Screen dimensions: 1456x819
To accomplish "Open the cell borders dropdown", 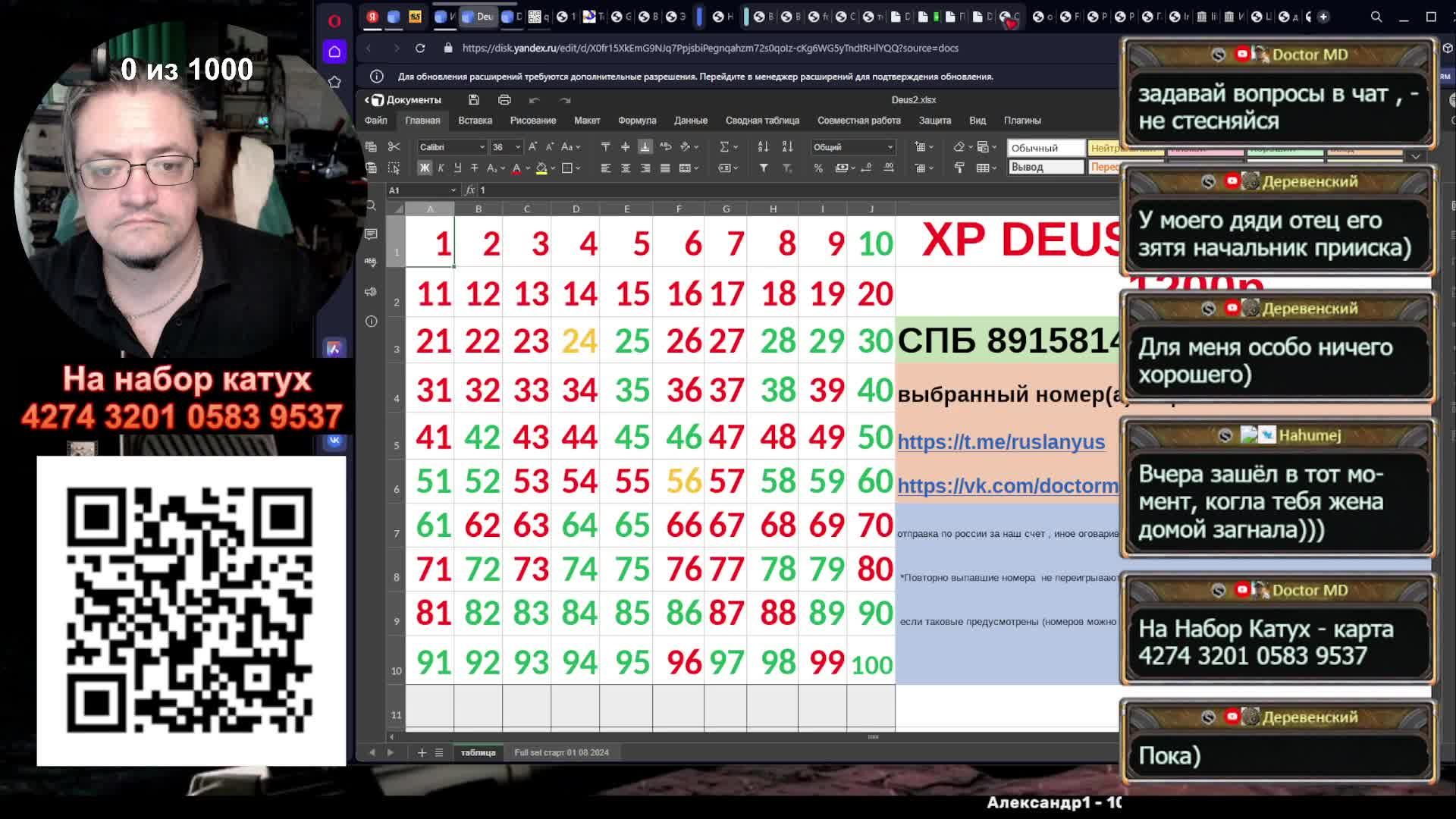I will coord(578,168).
